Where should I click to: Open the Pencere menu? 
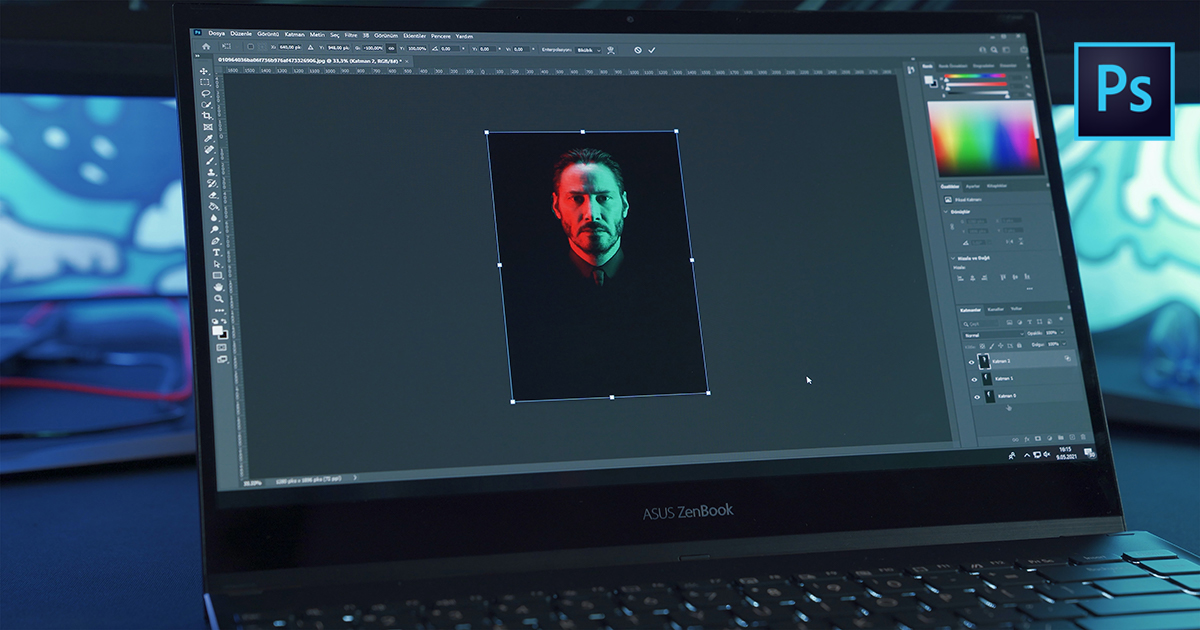tap(440, 35)
